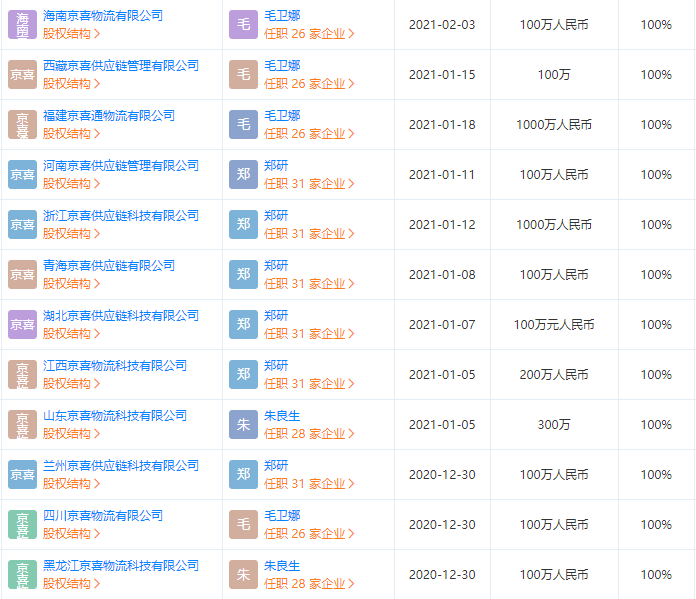This screenshot has height=599, width=696.
Task: Open 毛卫娜 name link in 海南京喜物流 row
Action: pyautogui.click(x=282, y=16)
